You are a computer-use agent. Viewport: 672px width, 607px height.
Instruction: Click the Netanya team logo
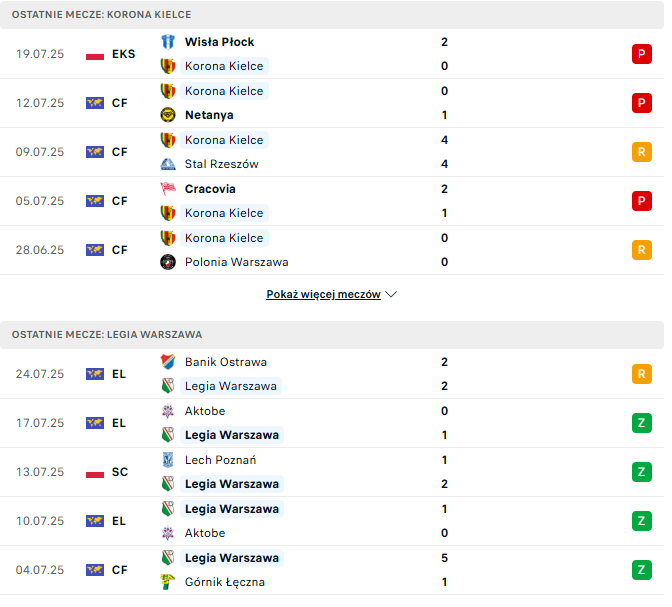click(169, 116)
